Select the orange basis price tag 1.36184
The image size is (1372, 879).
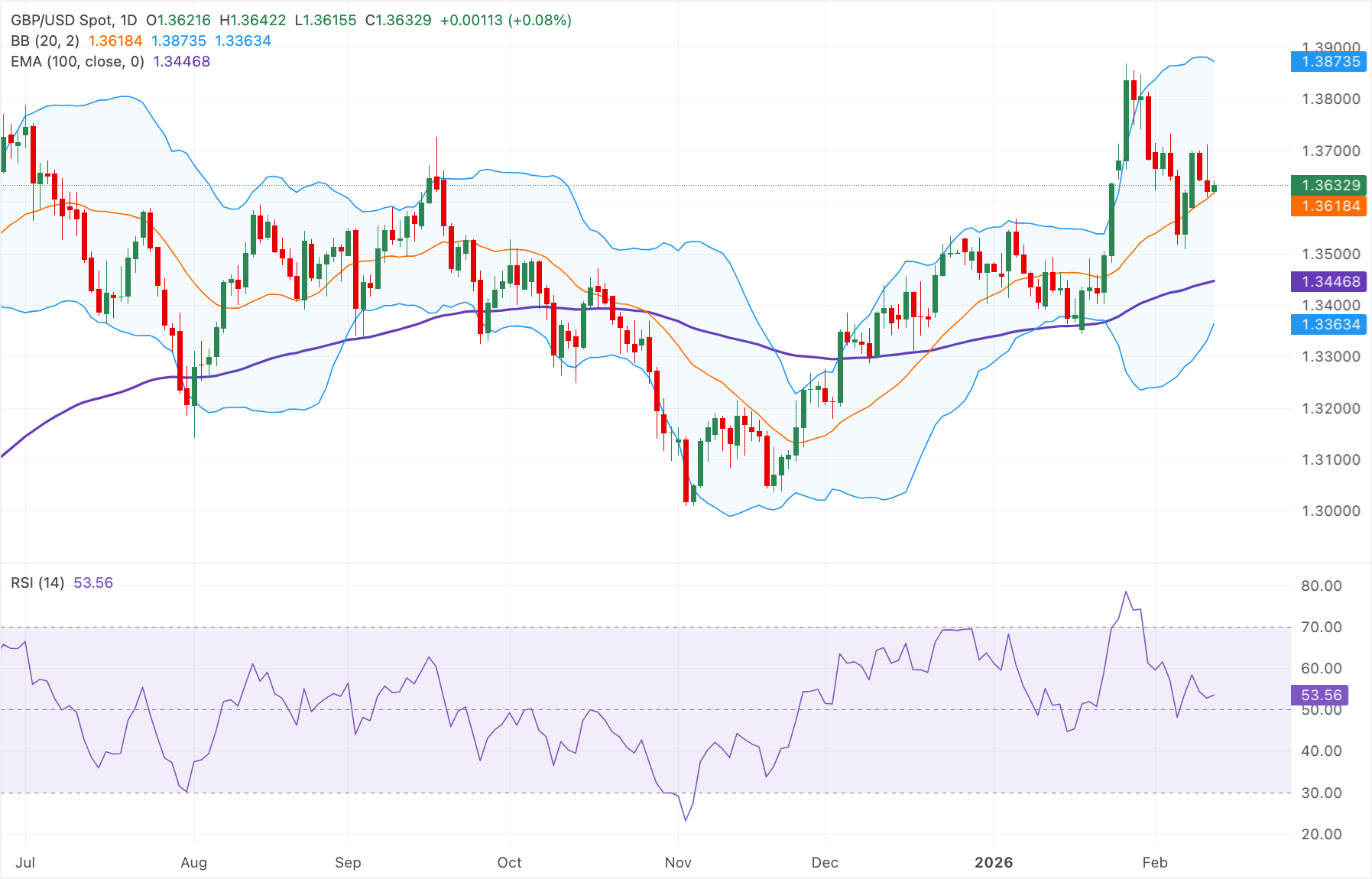point(1328,206)
